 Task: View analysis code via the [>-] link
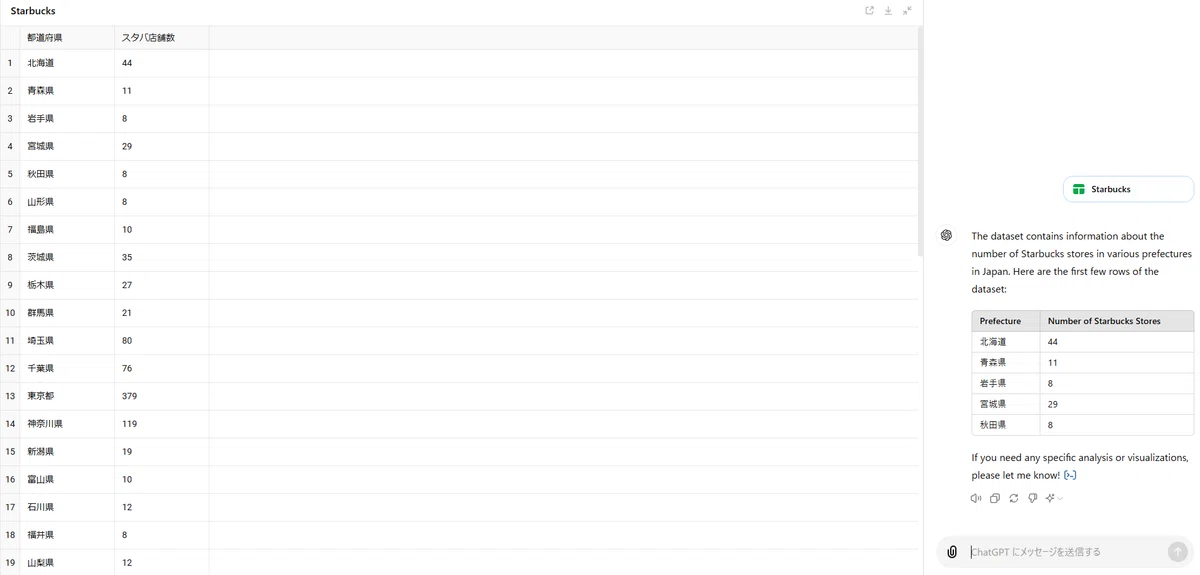(x=1070, y=475)
